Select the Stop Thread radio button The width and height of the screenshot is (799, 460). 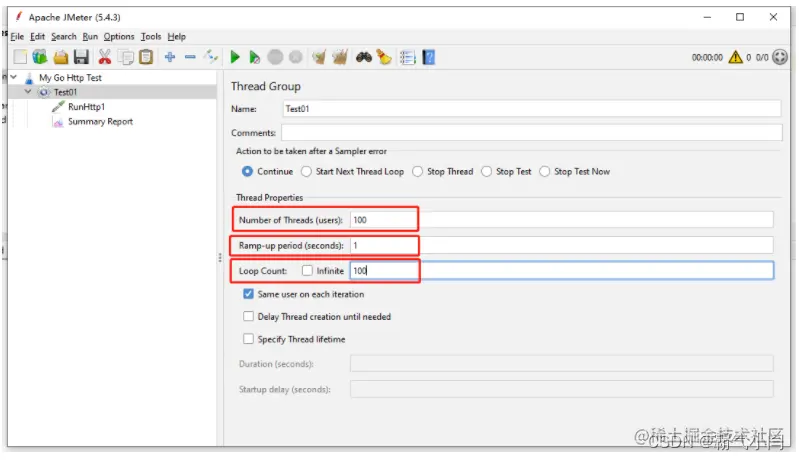click(x=417, y=172)
